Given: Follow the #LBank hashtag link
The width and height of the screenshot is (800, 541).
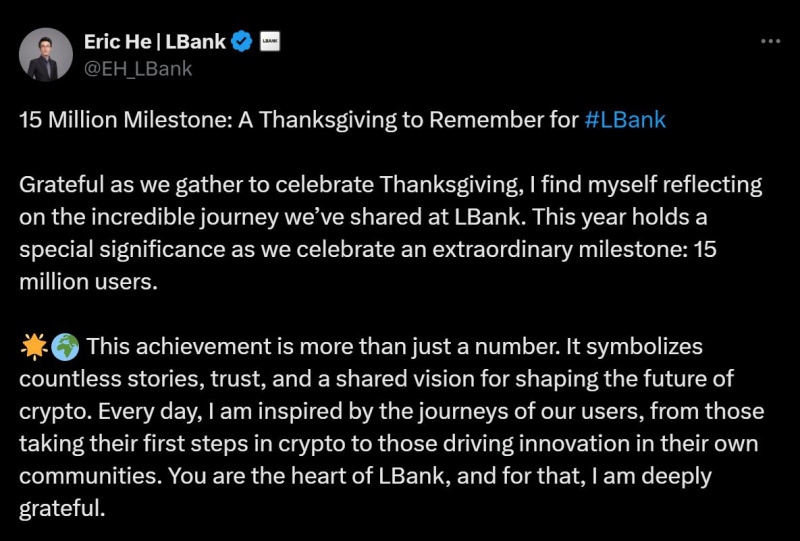Looking at the screenshot, I should (625, 121).
